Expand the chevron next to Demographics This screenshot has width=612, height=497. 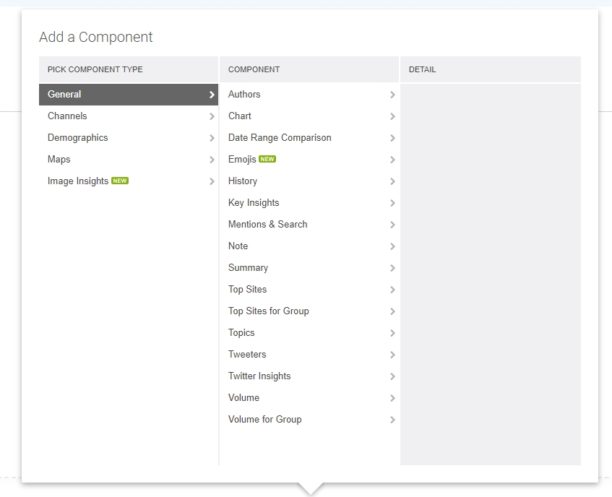point(212,138)
